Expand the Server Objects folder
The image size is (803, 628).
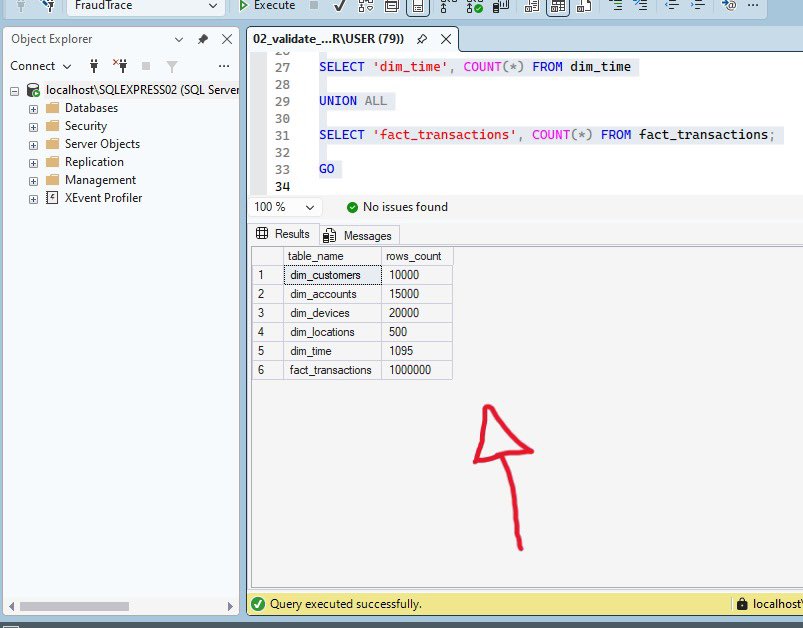click(x=33, y=145)
